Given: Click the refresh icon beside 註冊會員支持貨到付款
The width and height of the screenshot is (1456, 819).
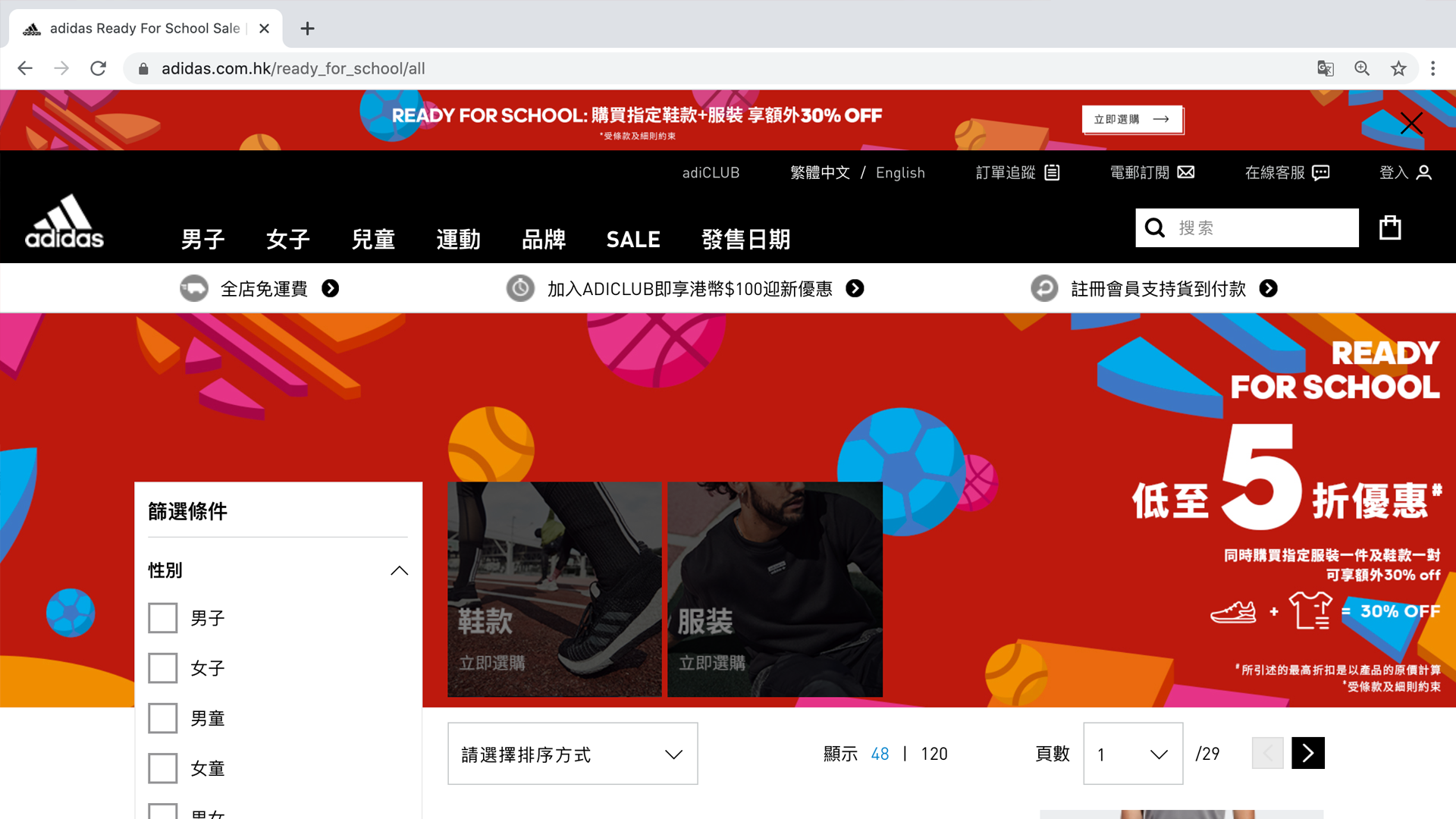Looking at the screenshot, I should [x=1044, y=288].
